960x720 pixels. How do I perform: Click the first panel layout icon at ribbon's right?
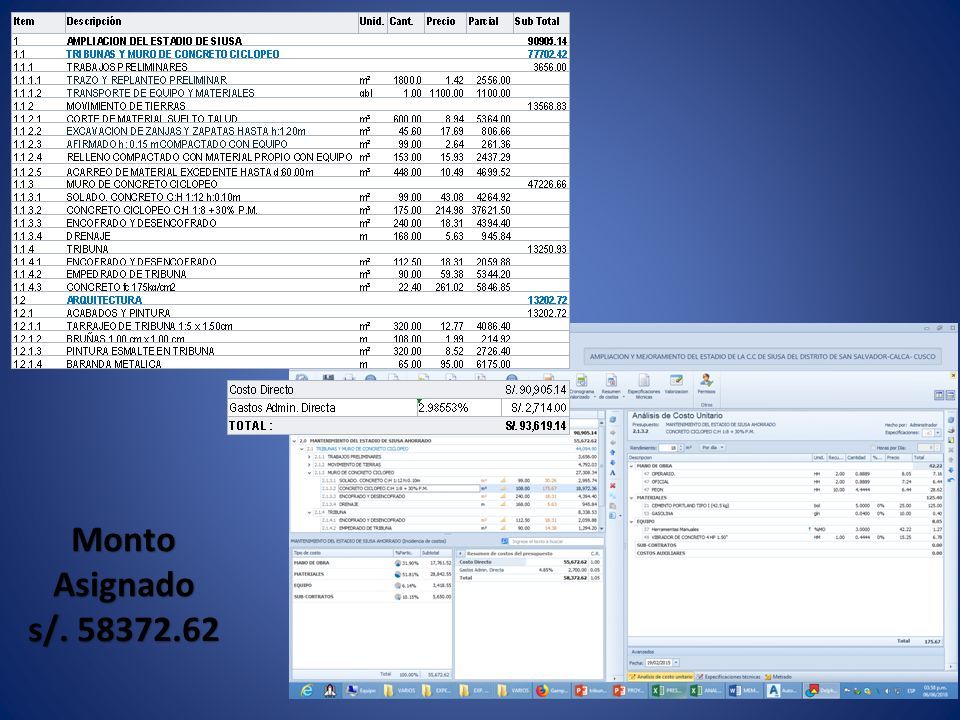tap(939, 396)
